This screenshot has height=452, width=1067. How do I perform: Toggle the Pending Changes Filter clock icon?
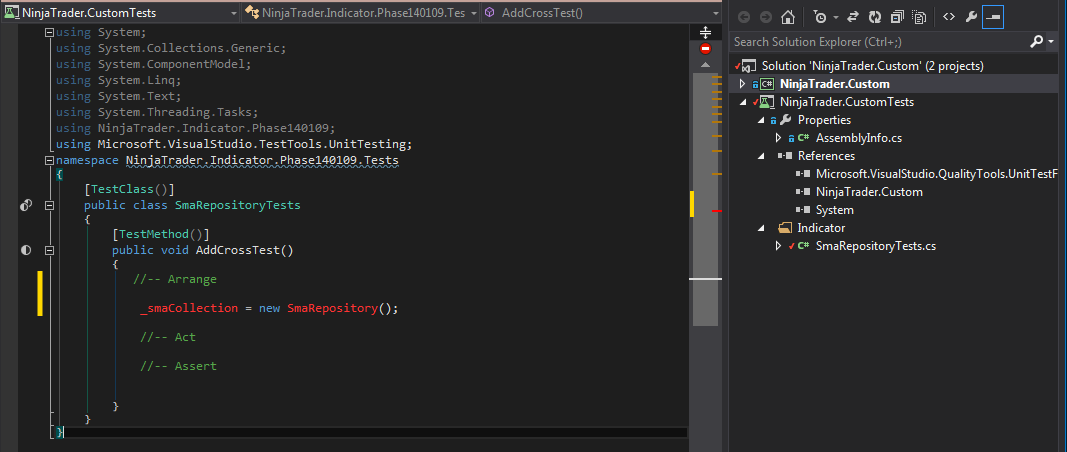[820, 17]
